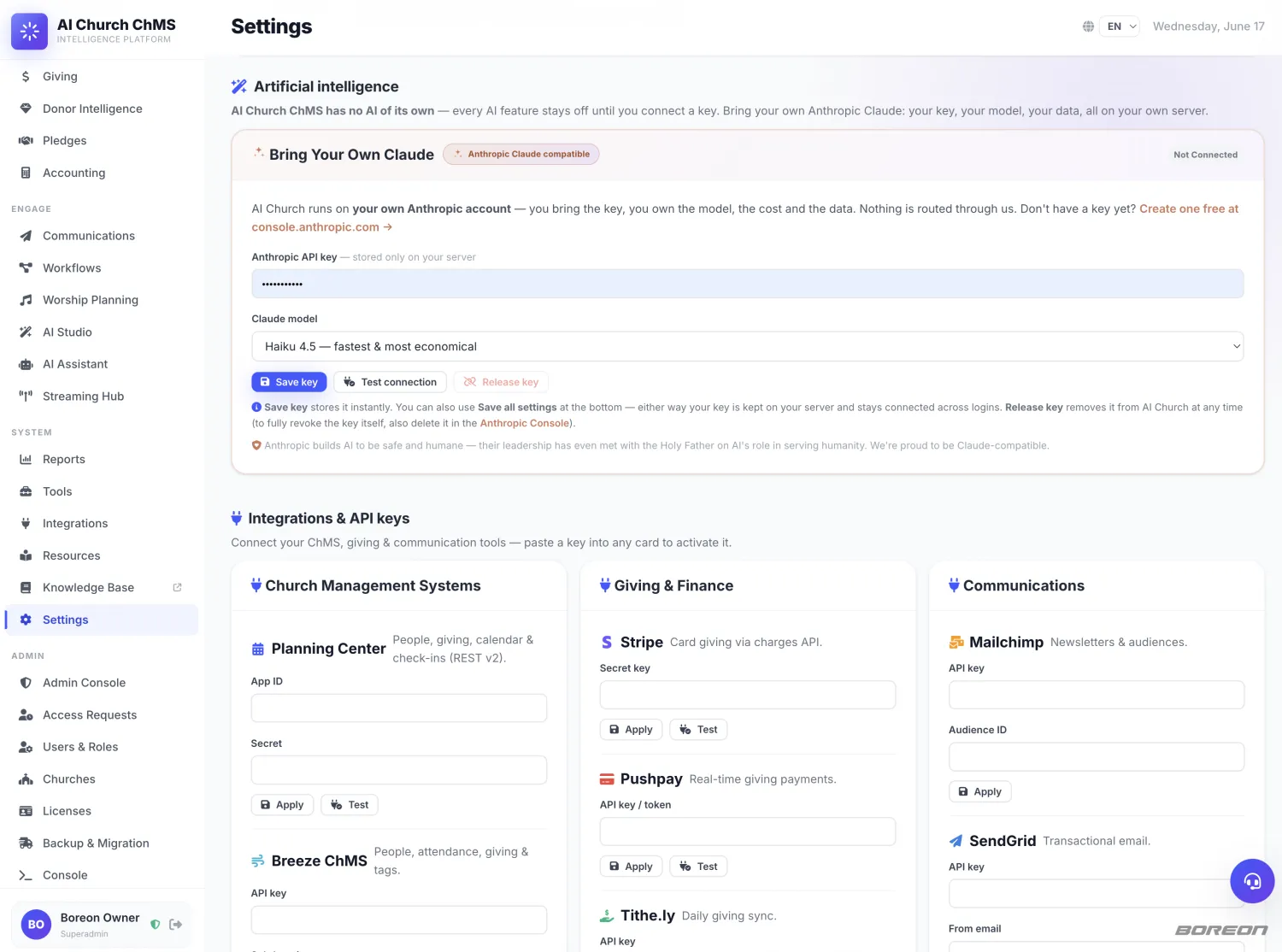Open the EN language dropdown

(x=1120, y=26)
